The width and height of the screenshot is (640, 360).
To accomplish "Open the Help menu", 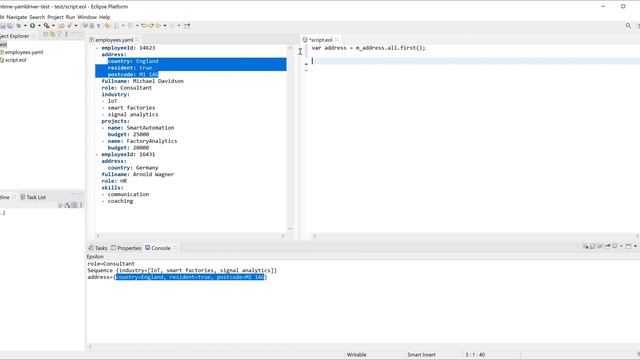I will [104, 17].
